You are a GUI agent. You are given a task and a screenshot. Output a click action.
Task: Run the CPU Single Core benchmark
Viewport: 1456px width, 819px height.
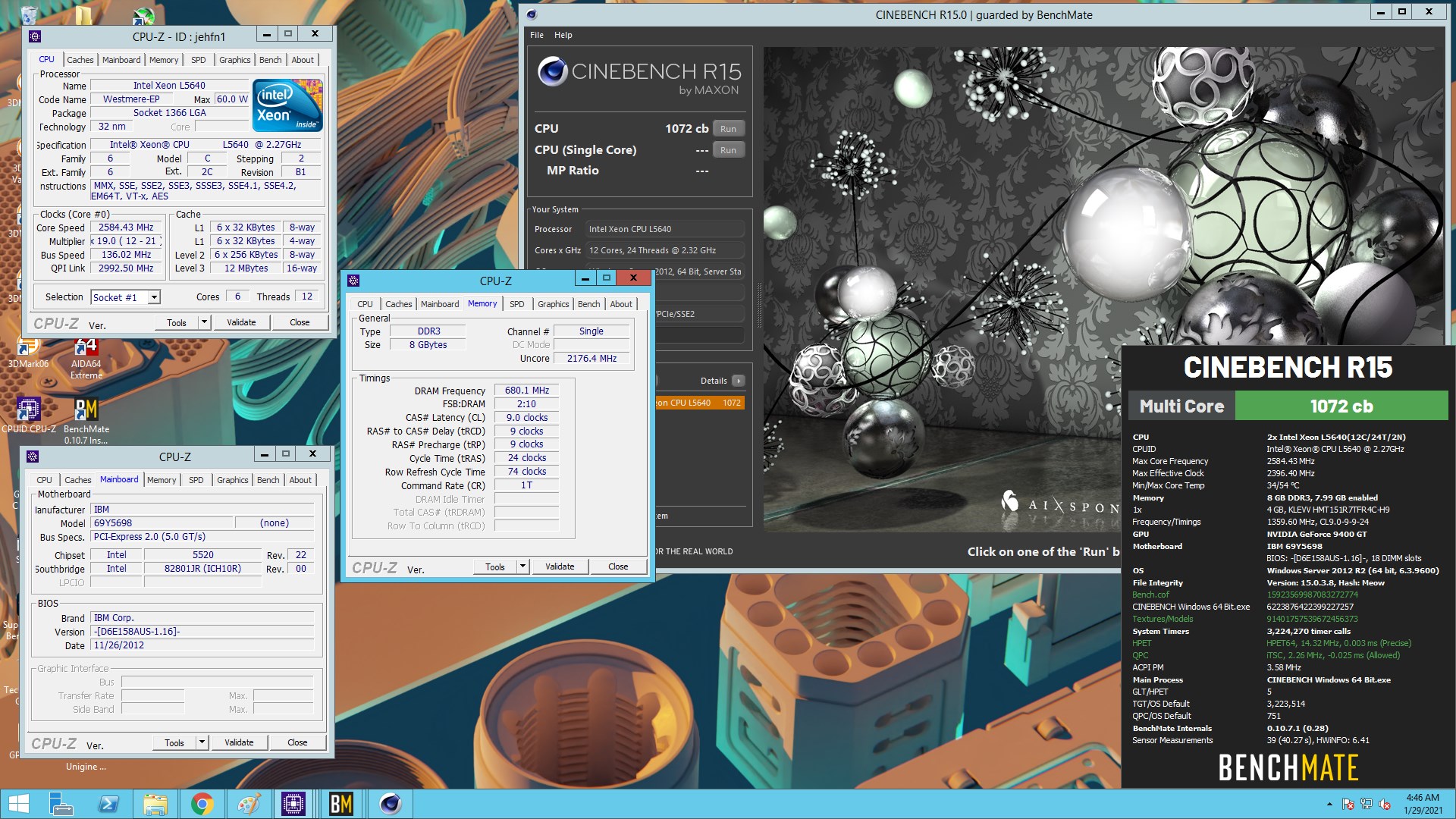click(x=728, y=150)
